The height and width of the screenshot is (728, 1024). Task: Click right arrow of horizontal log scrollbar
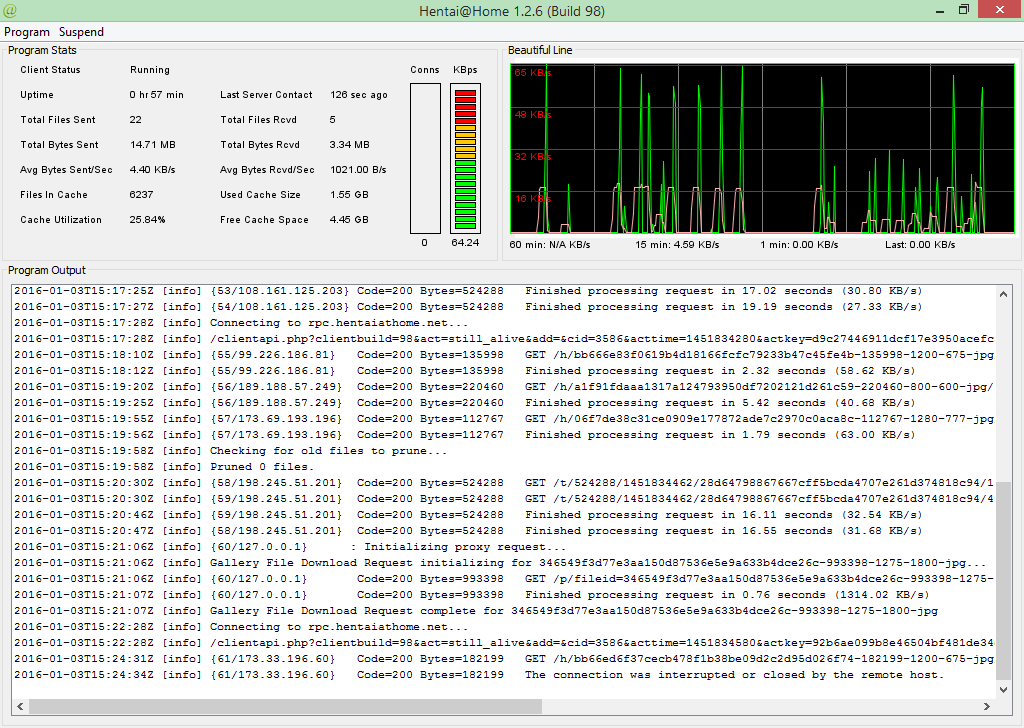(987, 706)
